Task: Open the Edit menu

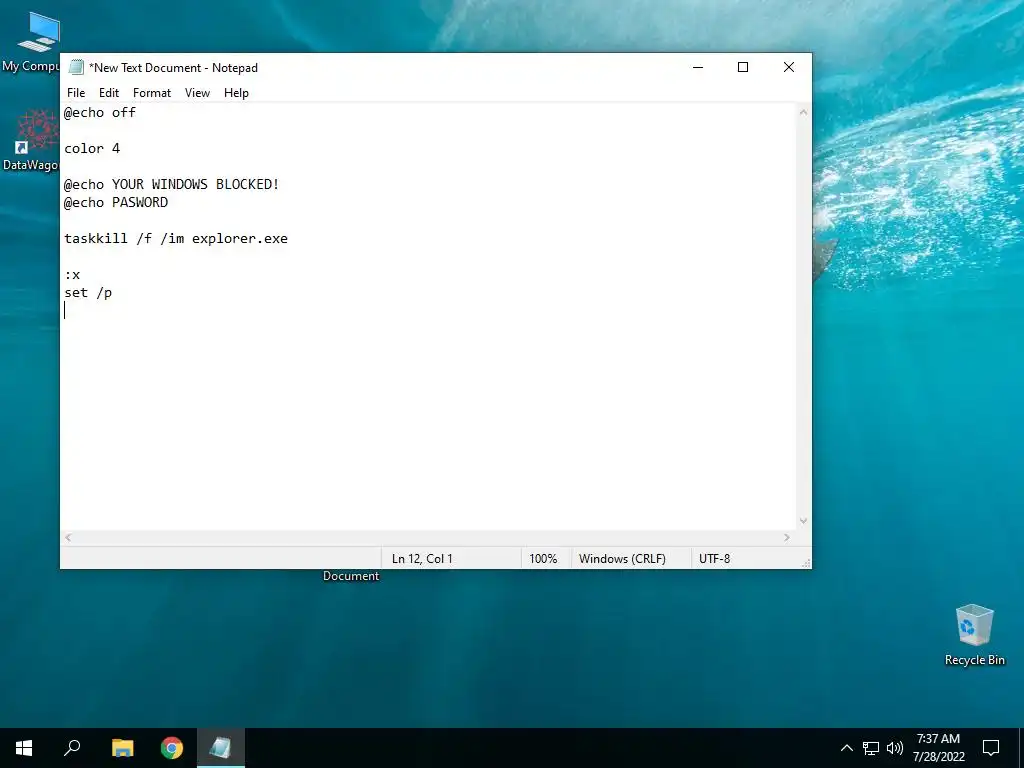Action: (108, 93)
